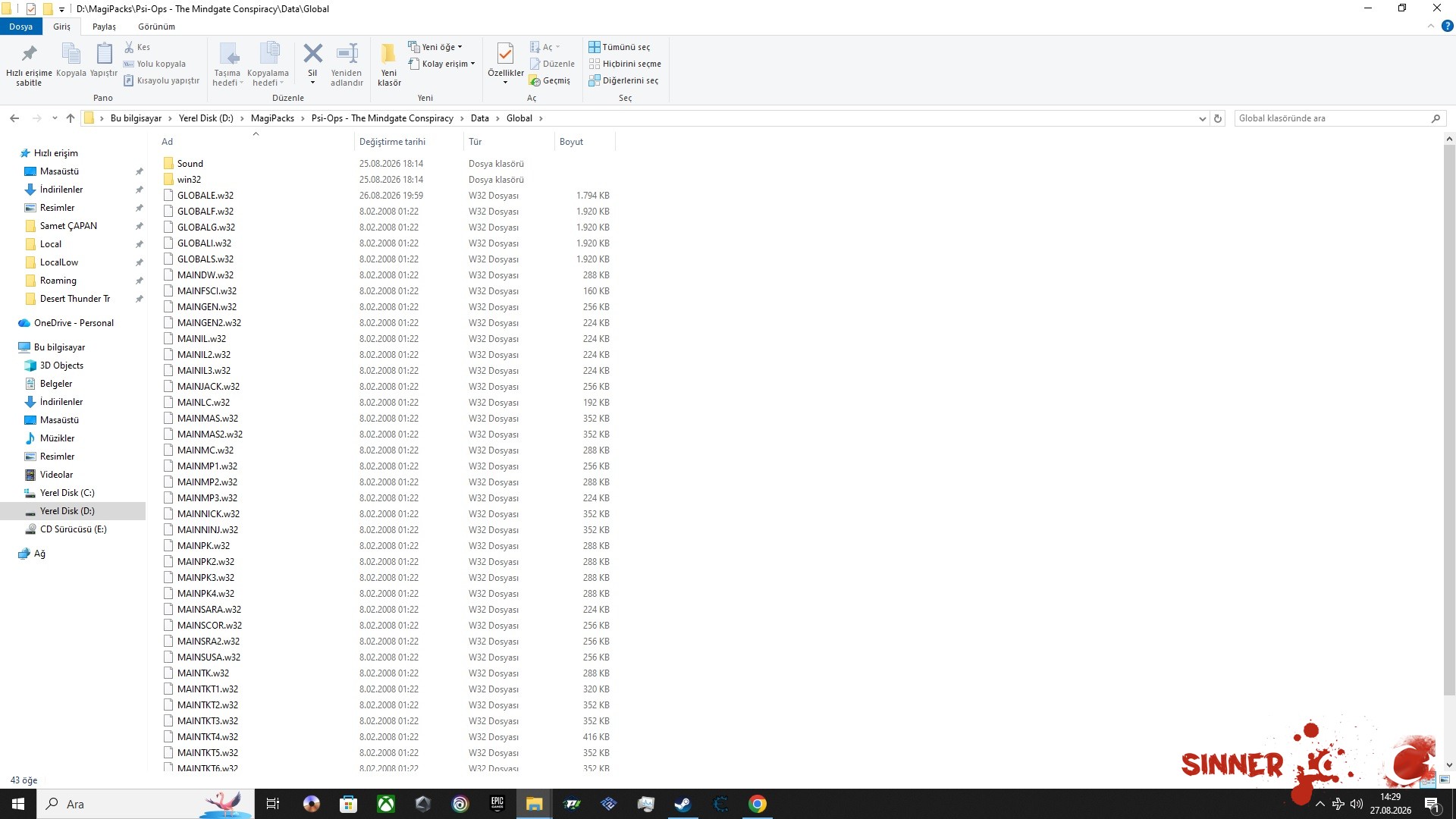This screenshot has height=819, width=1456.
Task: Switch to details view in status bar
Action: point(1429,780)
